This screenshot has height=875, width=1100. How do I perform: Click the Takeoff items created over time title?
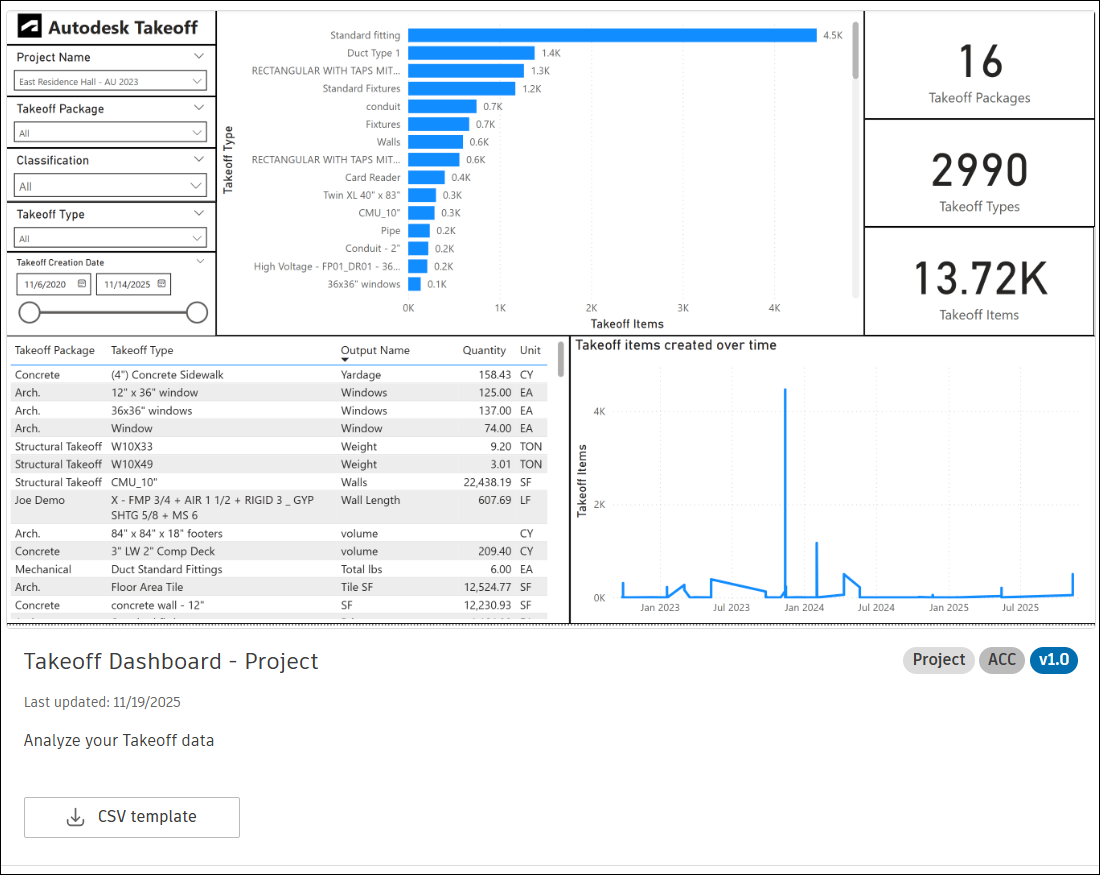tap(676, 345)
